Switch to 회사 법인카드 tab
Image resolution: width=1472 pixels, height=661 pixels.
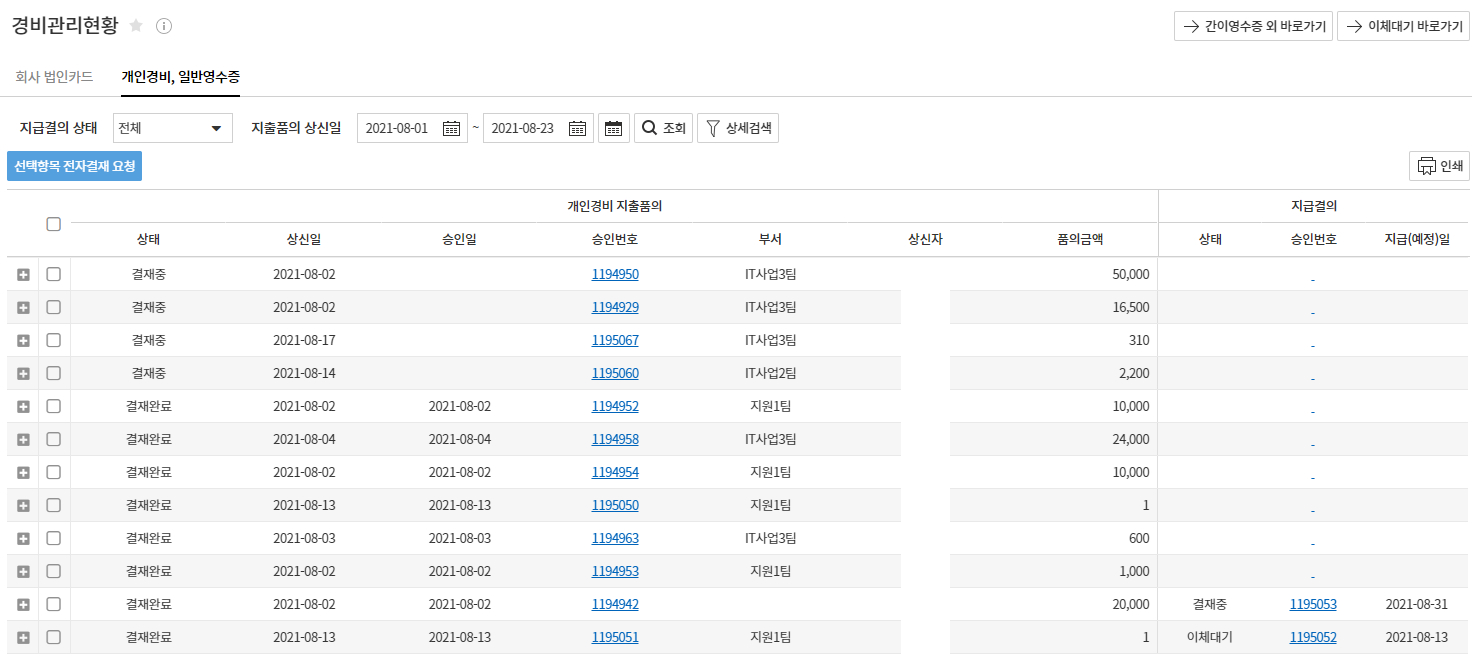55,76
